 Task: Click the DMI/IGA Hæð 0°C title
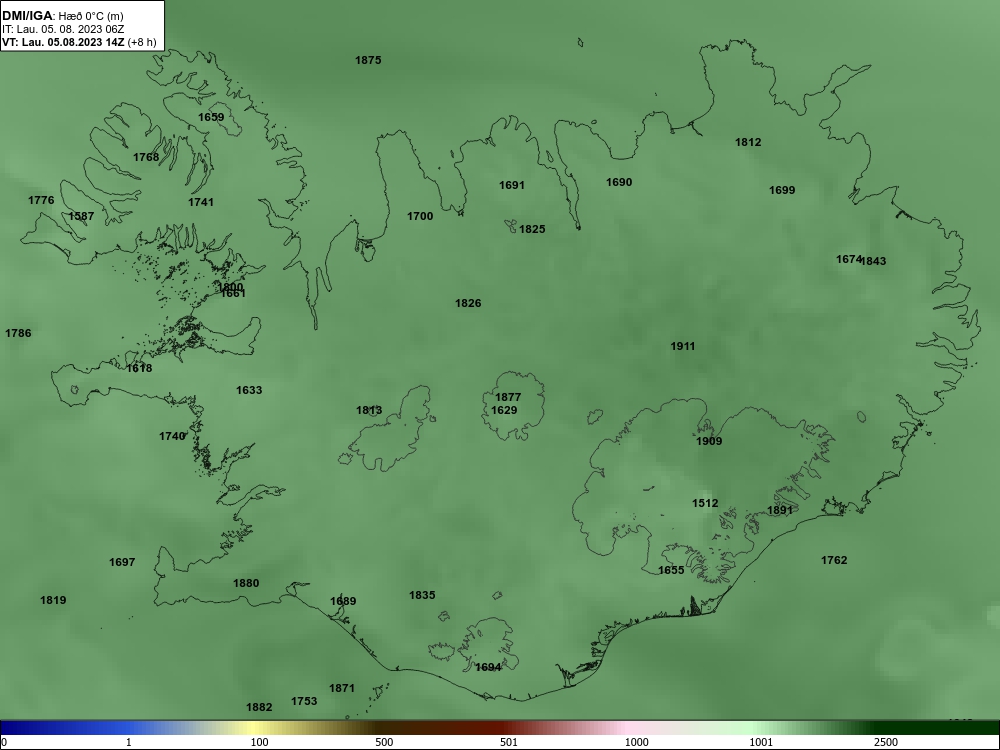(x=62, y=16)
